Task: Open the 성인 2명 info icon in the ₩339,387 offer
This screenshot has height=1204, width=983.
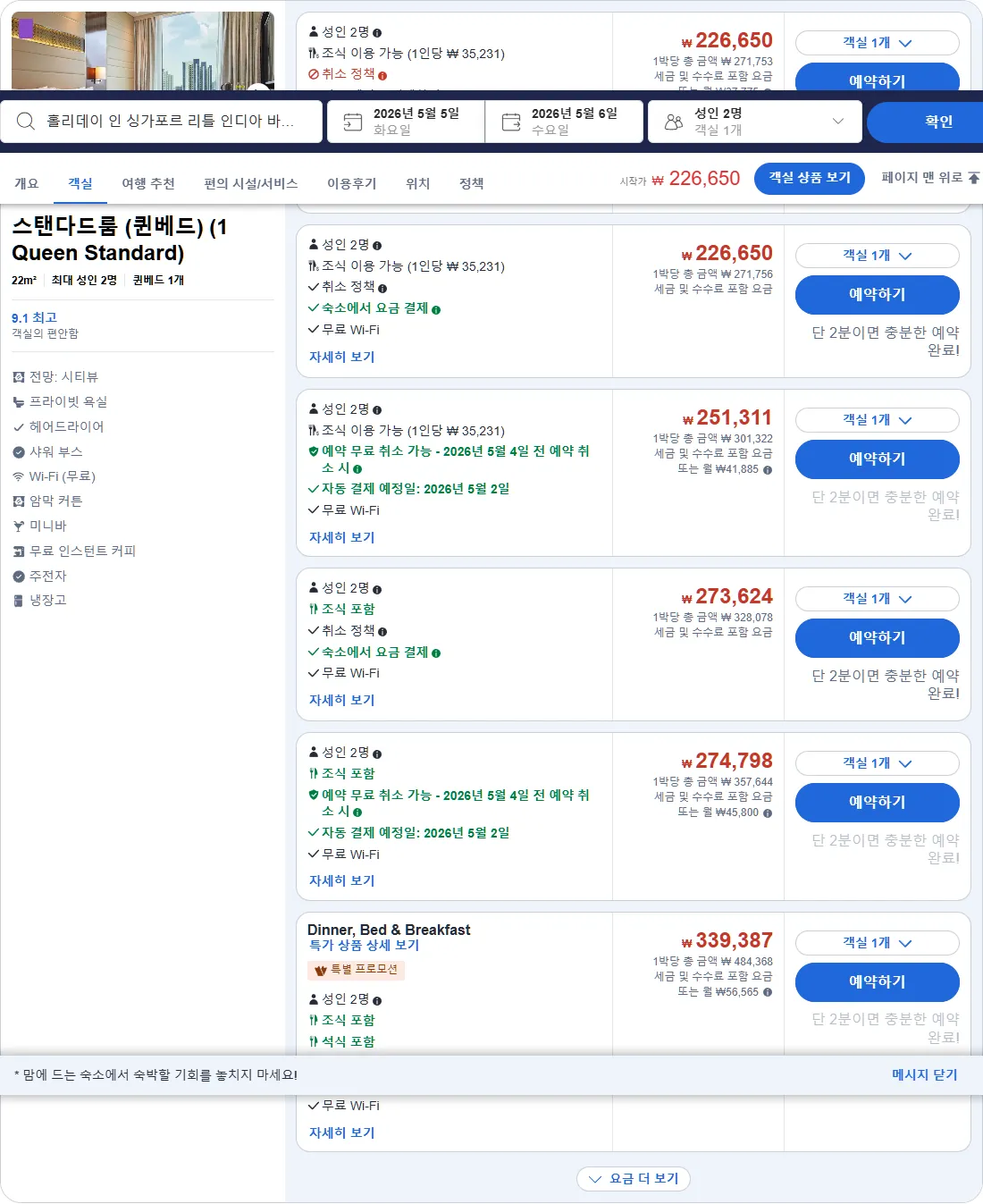Action: [377, 1000]
